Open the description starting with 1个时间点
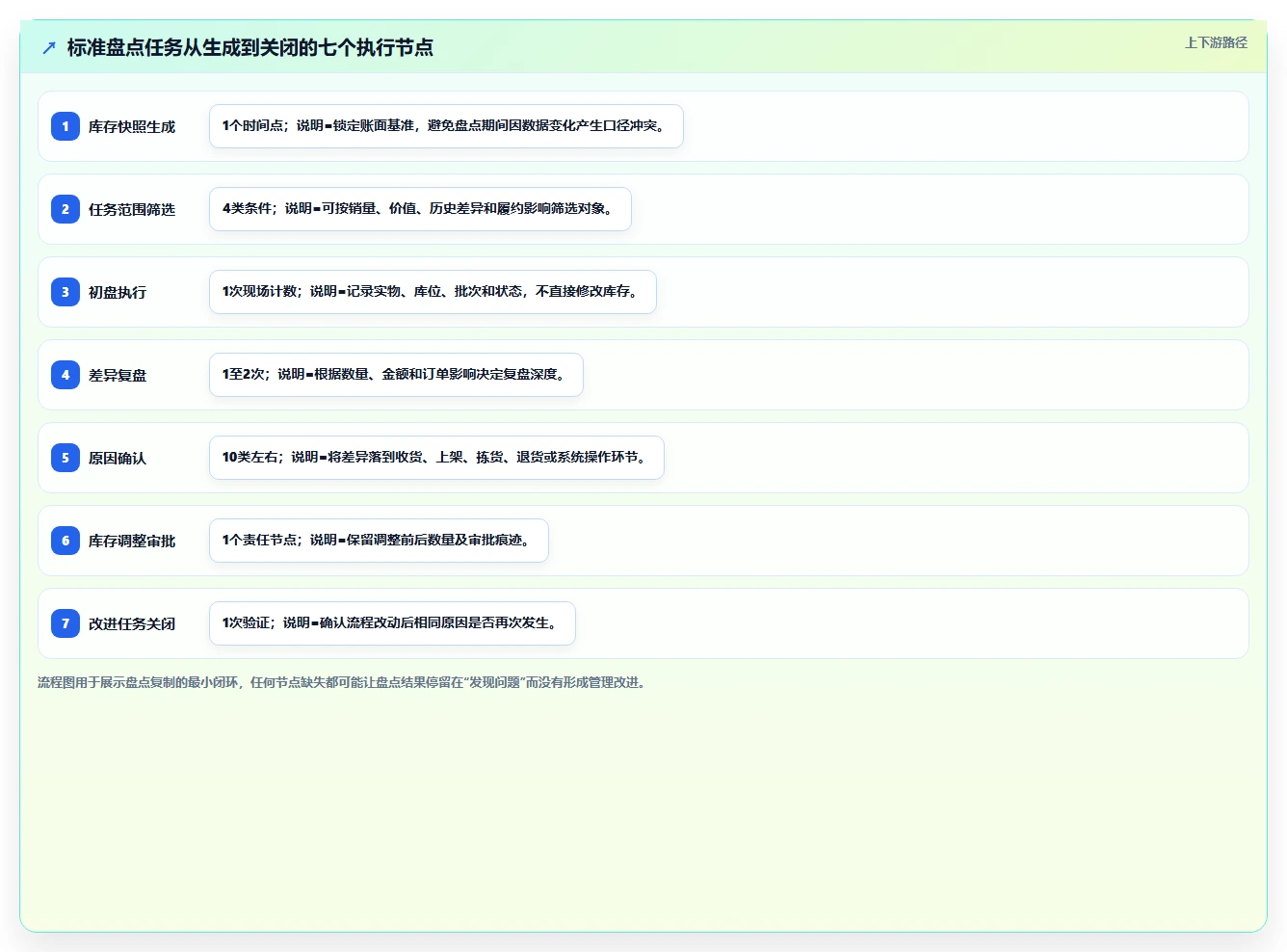This screenshot has height=952, width=1287. coord(446,126)
